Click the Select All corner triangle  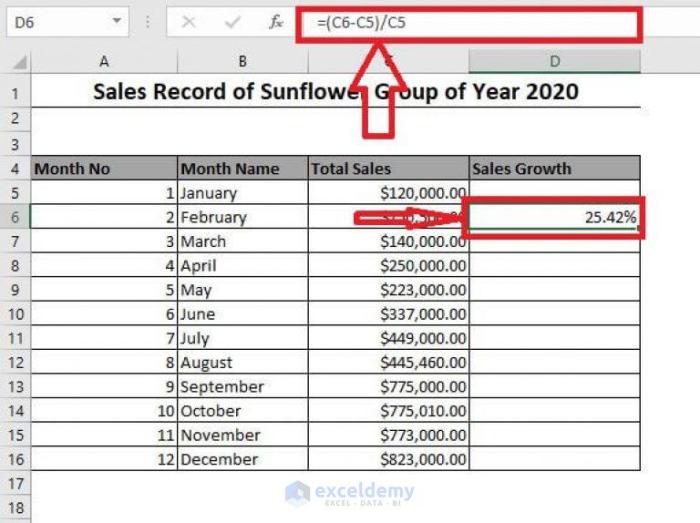click(x=20, y=62)
